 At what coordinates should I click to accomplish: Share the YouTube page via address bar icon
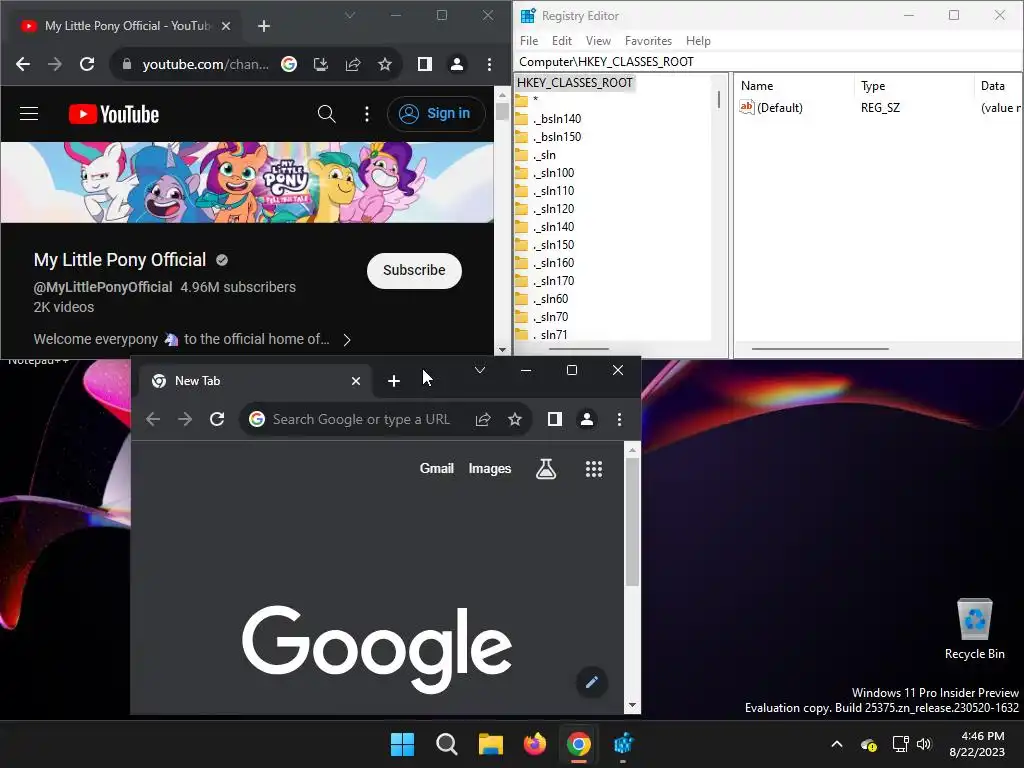(353, 64)
